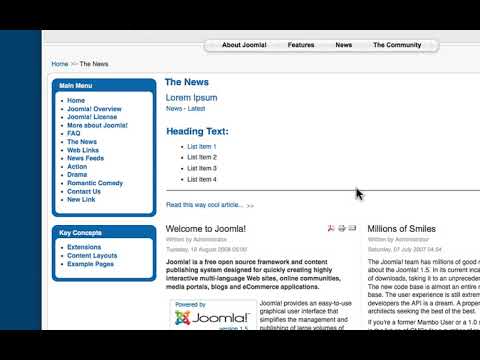Open the About Joomla! top menu item
Image resolution: width=480 pixels, height=360 pixels.
click(244, 45)
